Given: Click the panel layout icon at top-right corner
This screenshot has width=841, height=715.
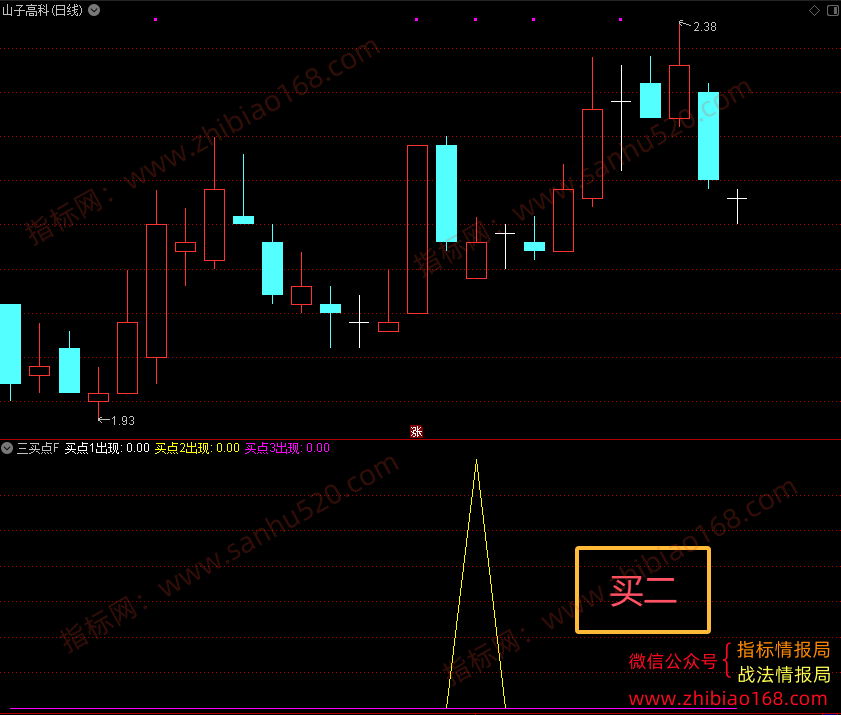Looking at the screenshot, I should [x=833, y=10].
